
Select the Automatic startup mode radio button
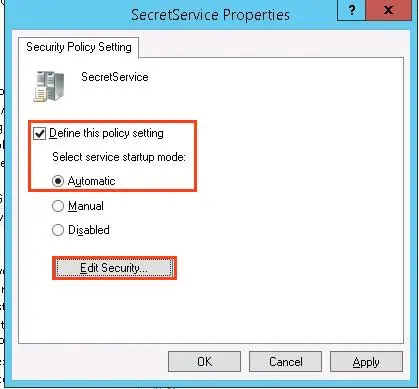[x=58, y=181]
